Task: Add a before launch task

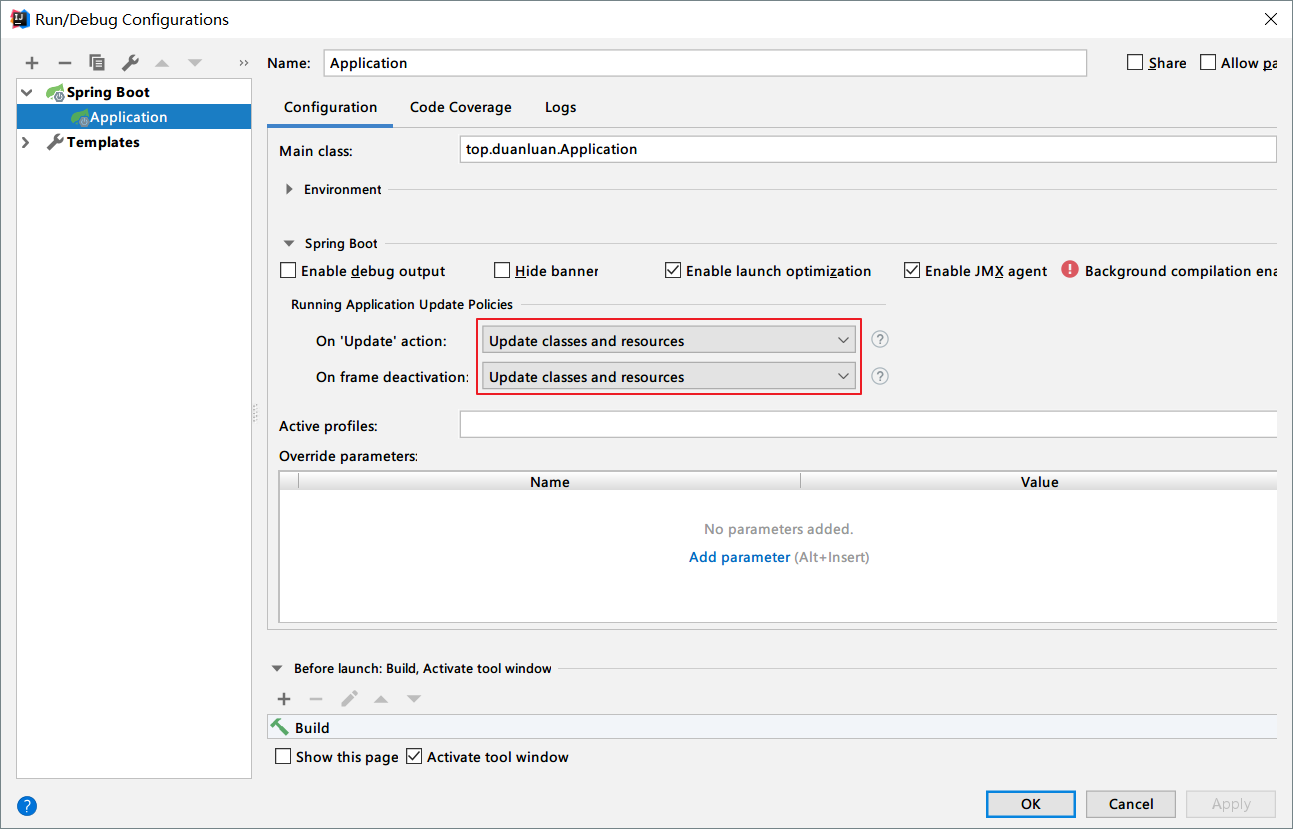Action: pos(284,699)
